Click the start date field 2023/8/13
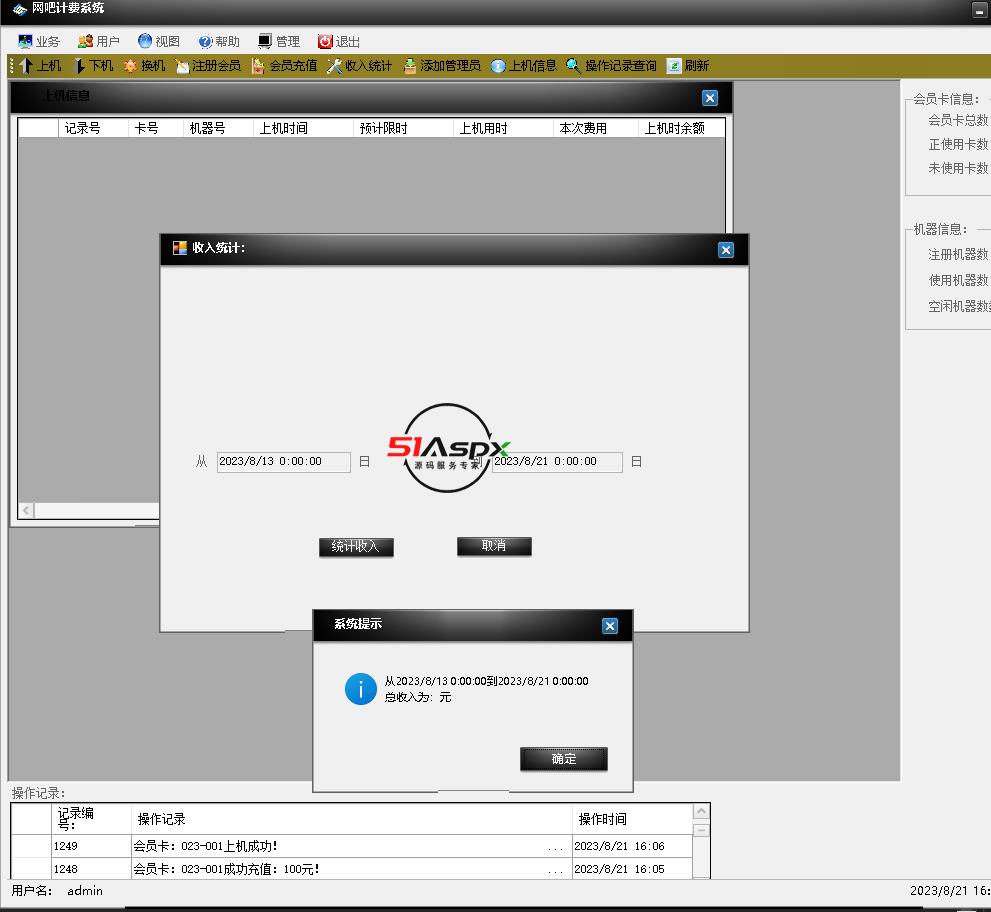 pyautogui.click(x=283, y=461)
